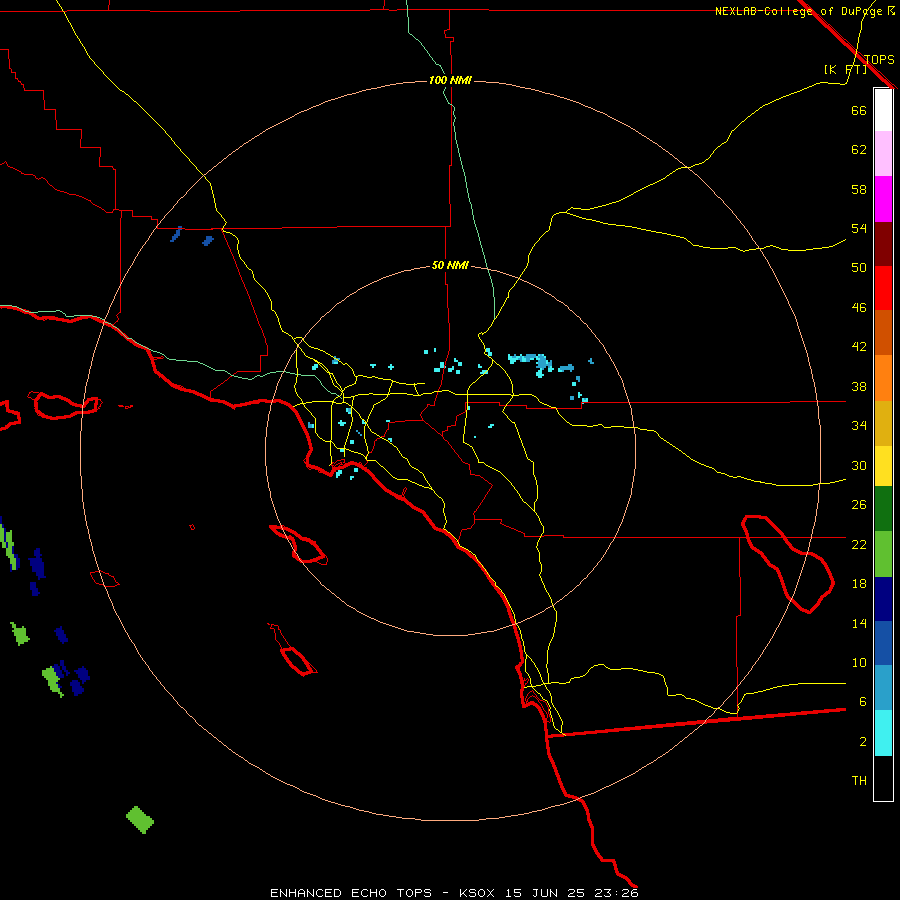The width and height of the screenshot is (900, 900).
Task: Click the legend value 66
Action: (859, 110)
